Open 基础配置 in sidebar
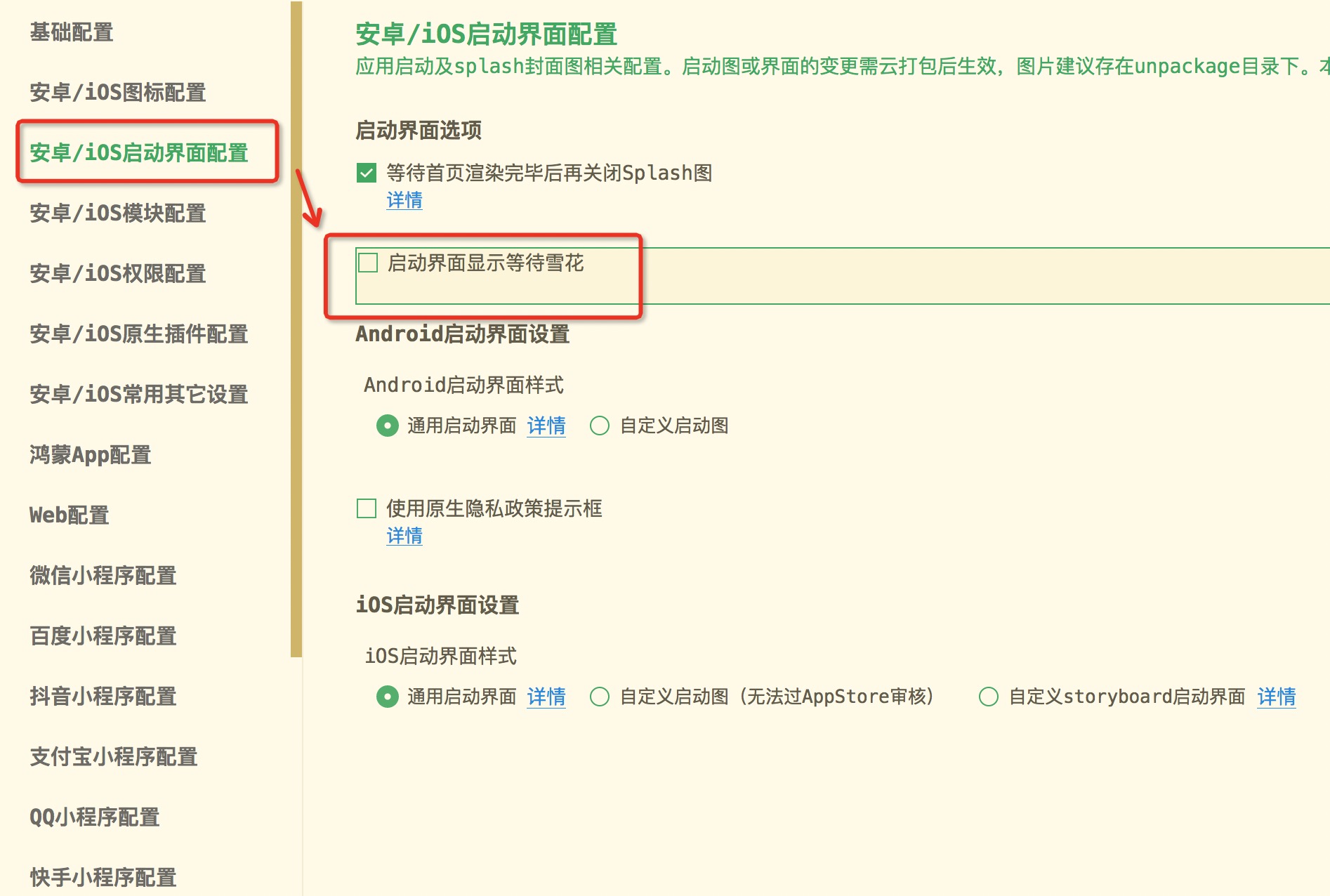The width and height of the screenshot is (1330, 896). (72, 32)
